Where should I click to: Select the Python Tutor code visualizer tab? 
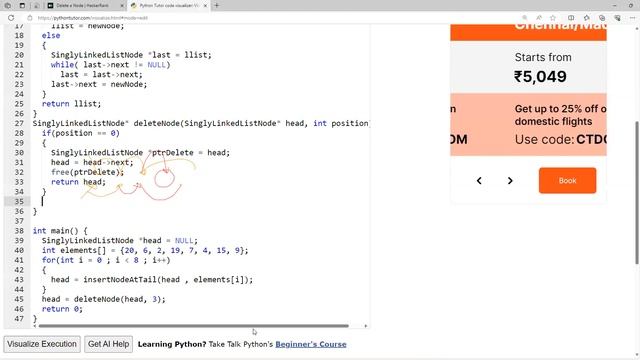pos(169,6)
